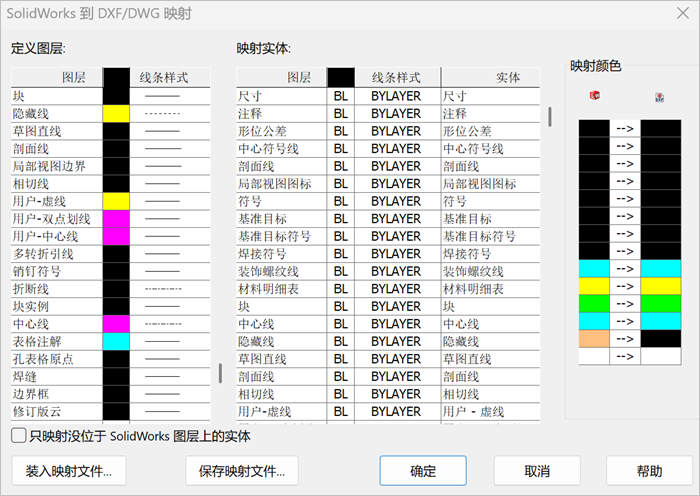Click the 实体 column header
The image size is (700, 496).
click(x=490, y=77)
